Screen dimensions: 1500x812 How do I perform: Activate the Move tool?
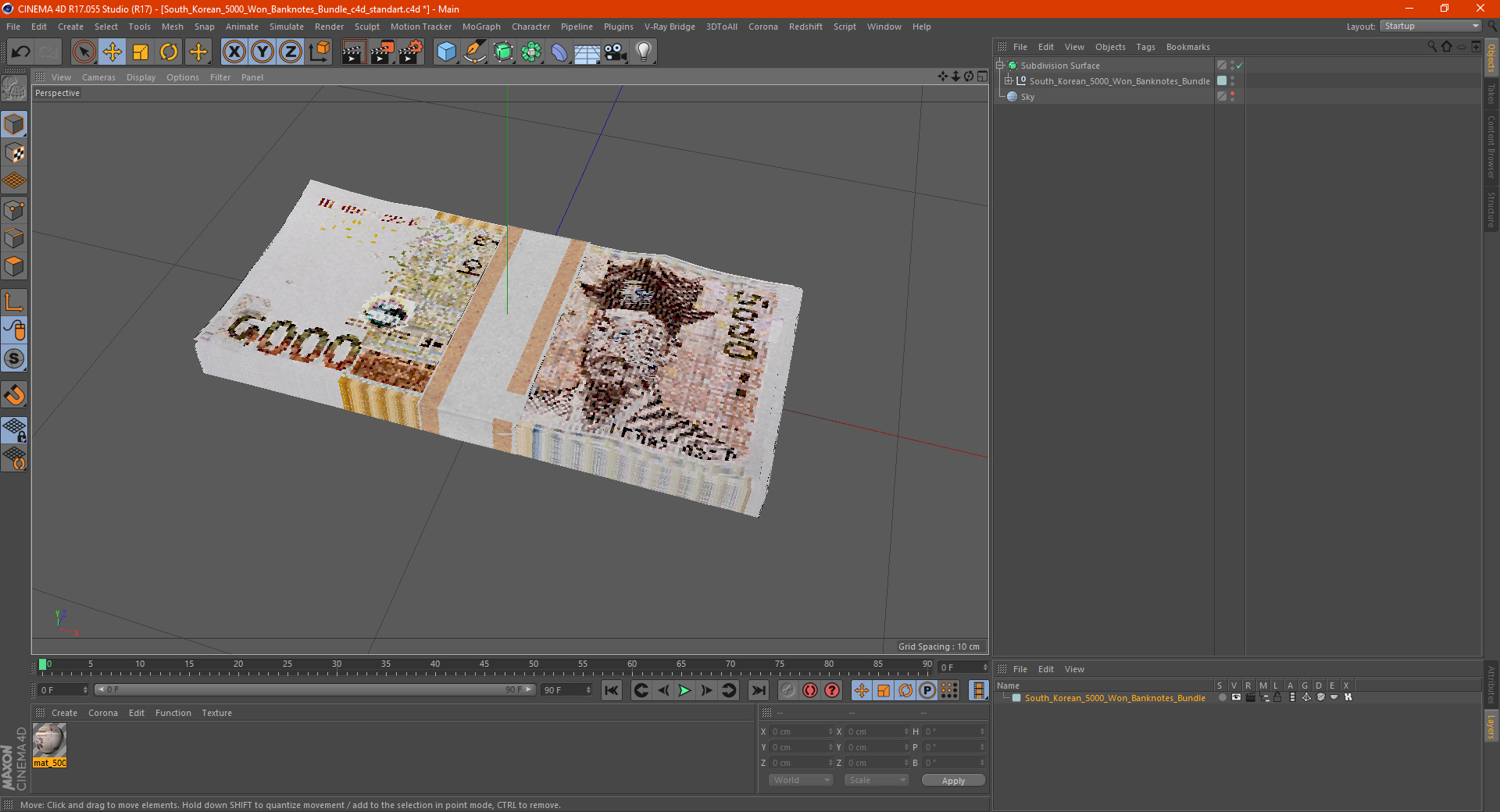click(112, 52)
